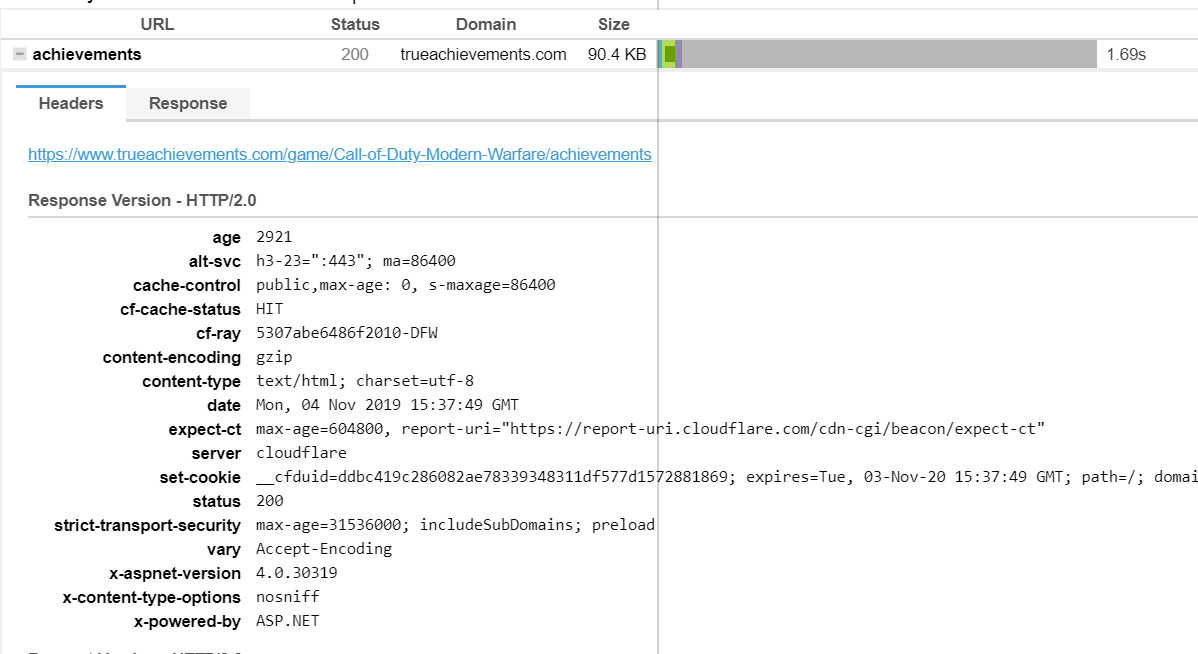Screen dimensions: 1198x654
Task: Click the 1.69s timing bar
Action: (877, 54)
